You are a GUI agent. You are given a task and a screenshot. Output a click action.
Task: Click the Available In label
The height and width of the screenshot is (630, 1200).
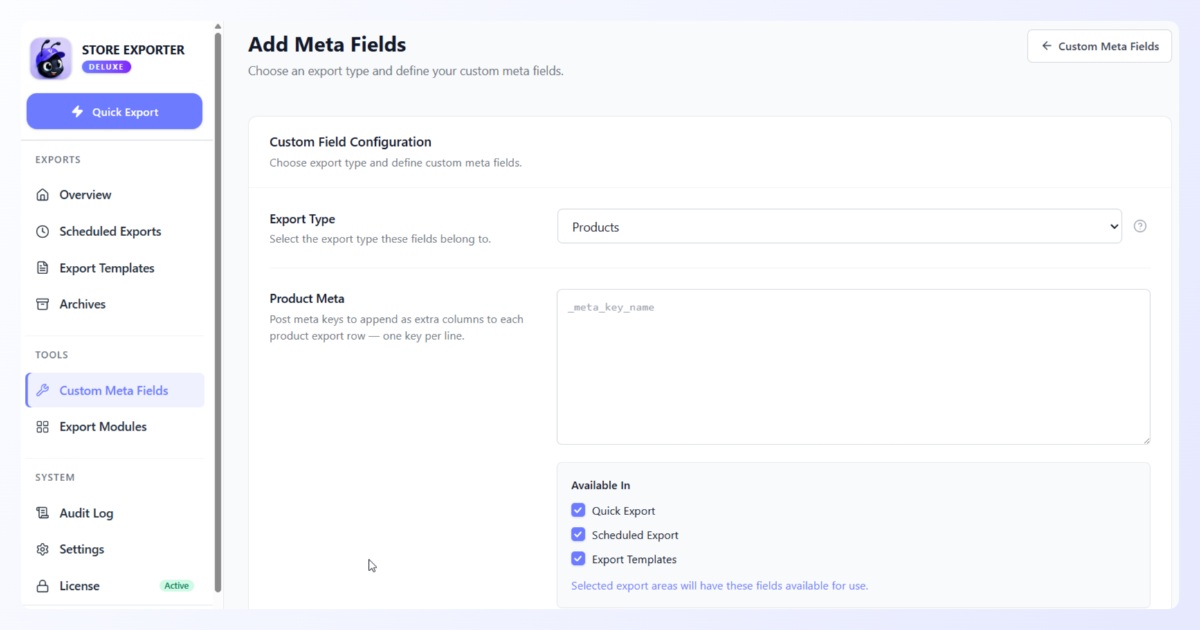pyautogui.click(x=600, y=486)
